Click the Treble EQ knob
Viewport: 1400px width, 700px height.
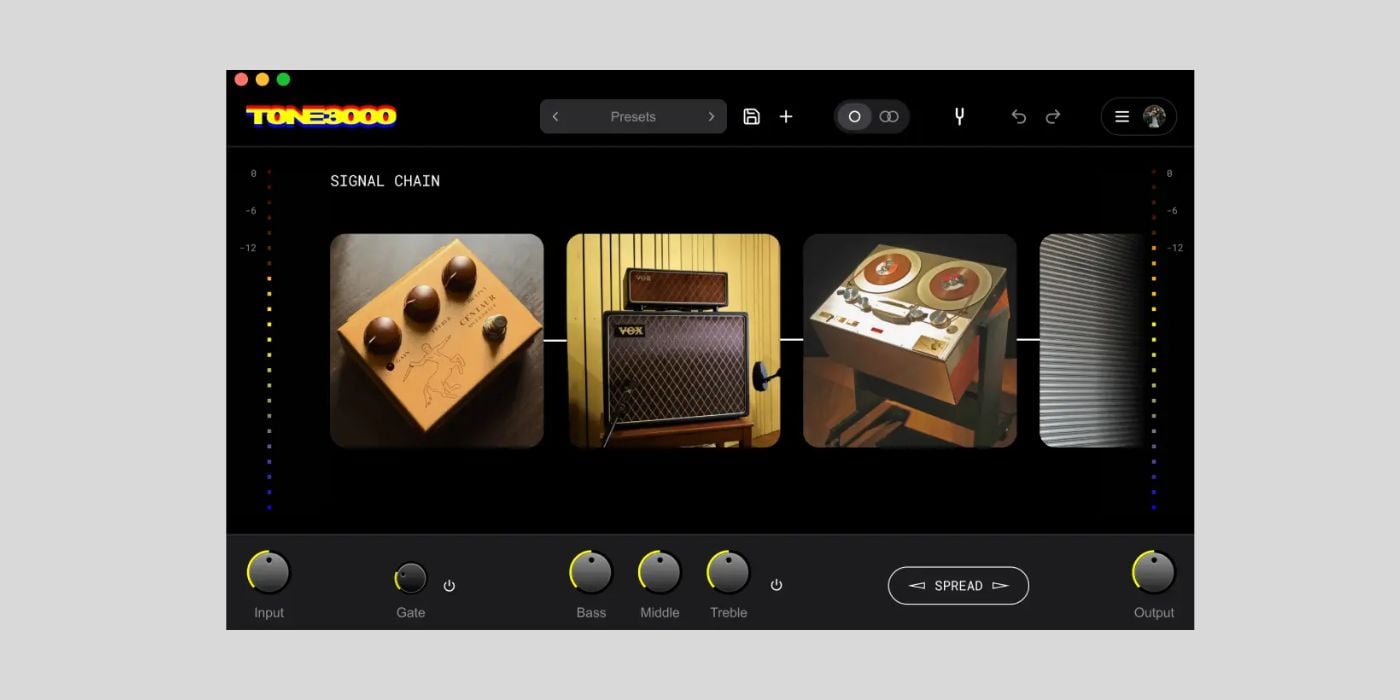[x=729, y=572]
